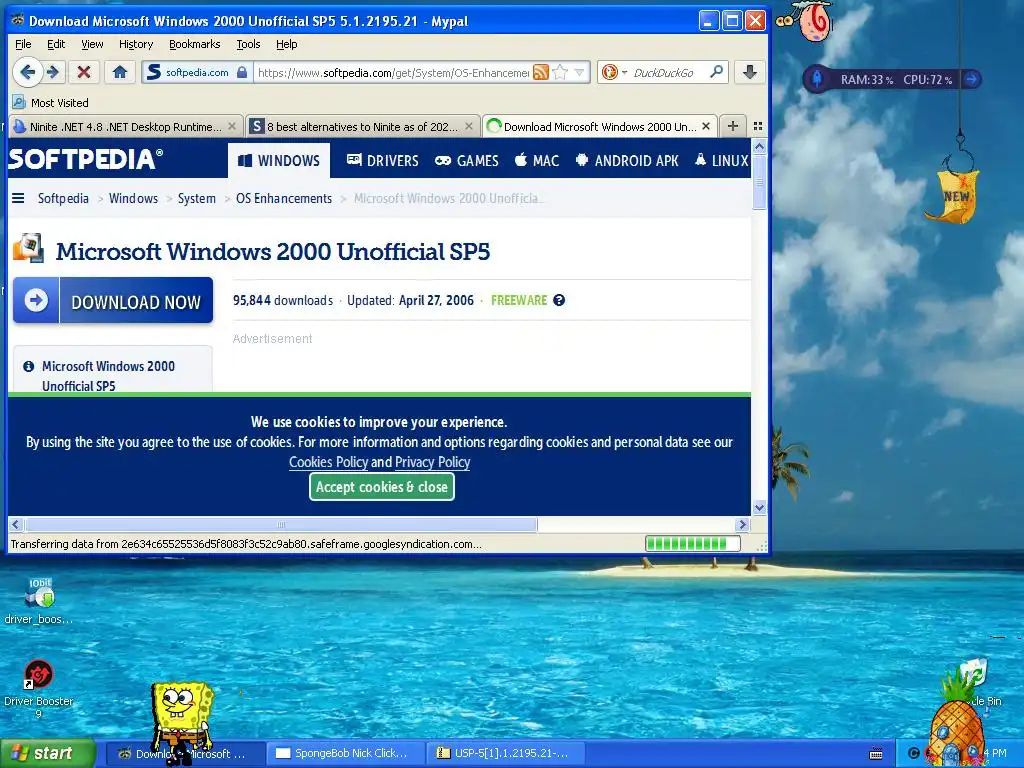The height and width of the screenshot is (768, 1024).
Task: Open the Edit menu
Action: (56, 44)
